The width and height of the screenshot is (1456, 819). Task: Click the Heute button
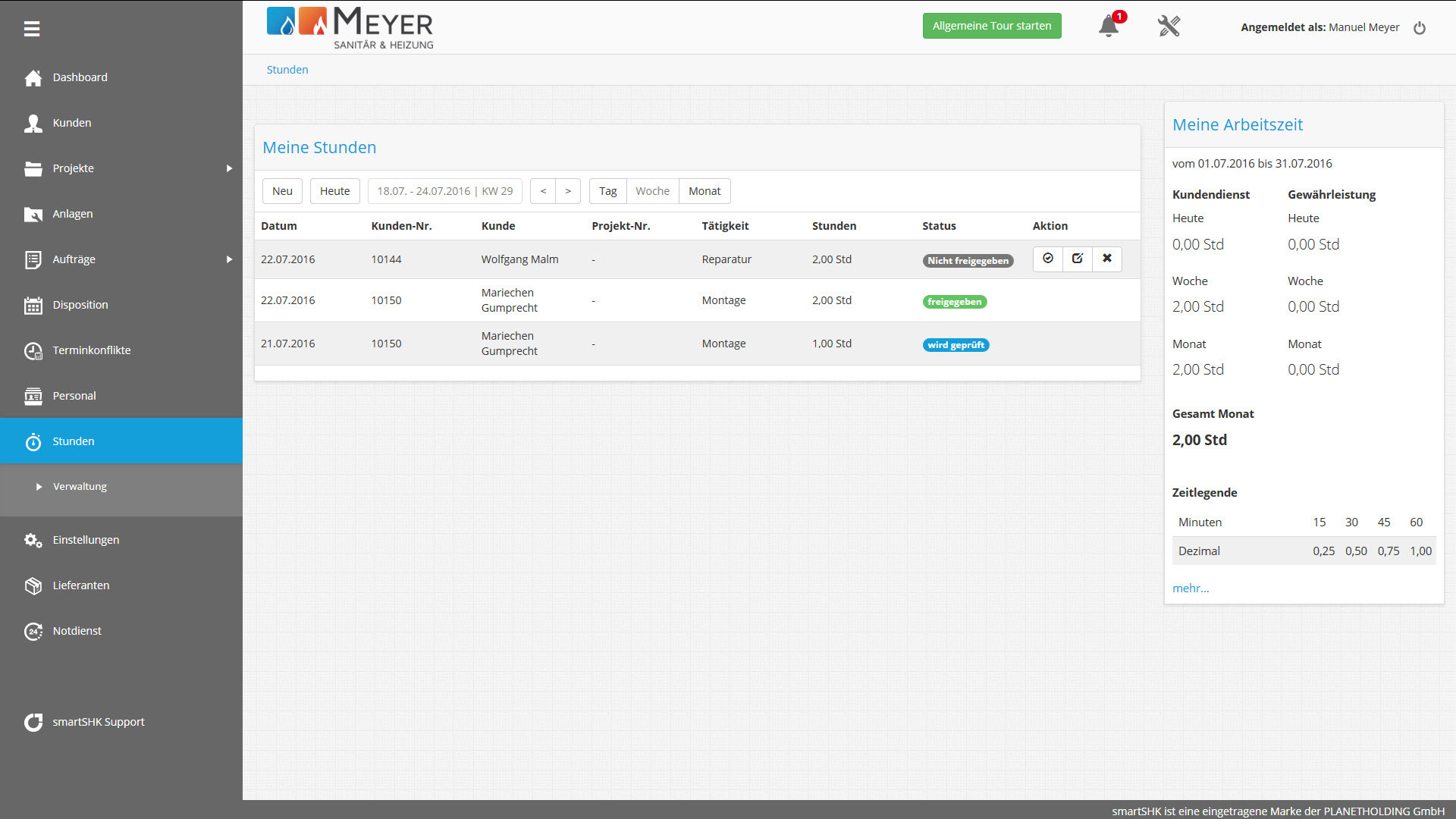[334, 191]
